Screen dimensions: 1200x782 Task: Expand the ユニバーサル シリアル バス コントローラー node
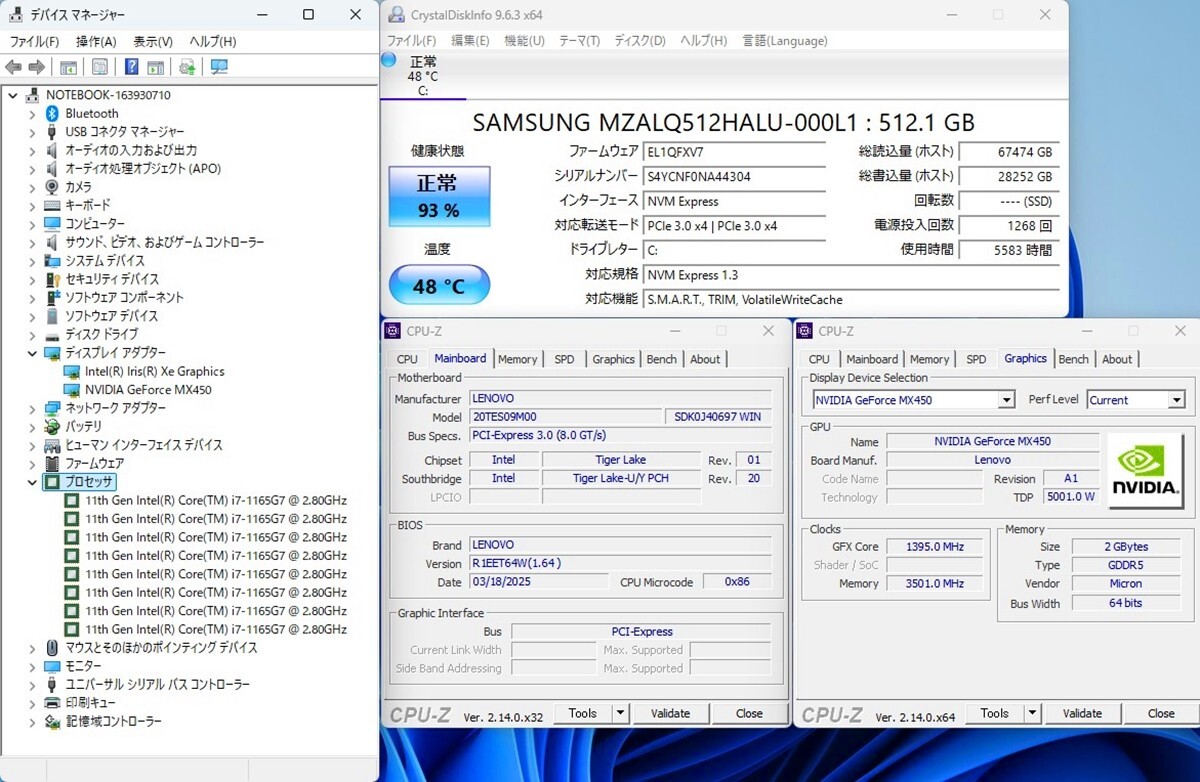tap(33, 684)
